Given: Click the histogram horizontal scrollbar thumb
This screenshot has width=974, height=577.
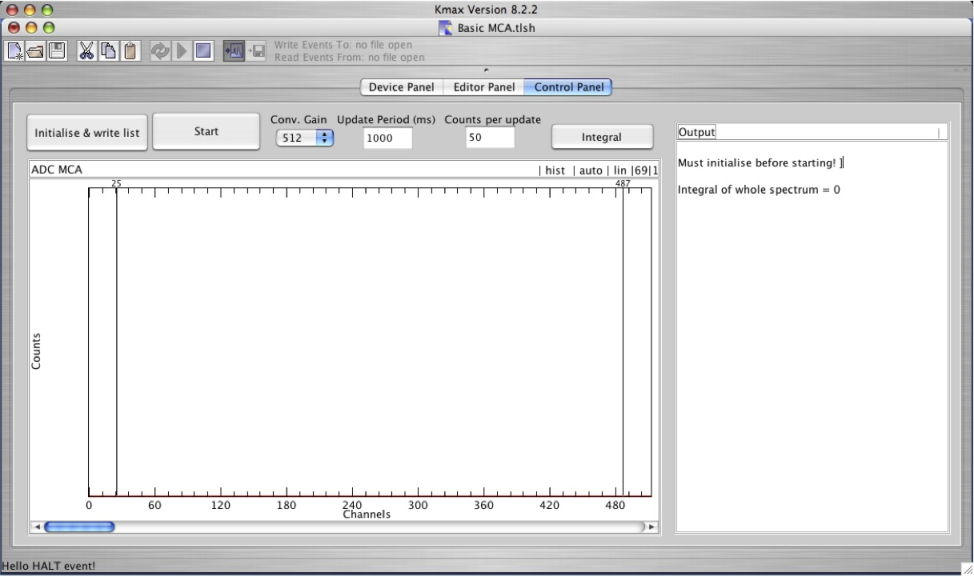Looking at the screenshot, I should pyautogui.click(x=80, y=527).
